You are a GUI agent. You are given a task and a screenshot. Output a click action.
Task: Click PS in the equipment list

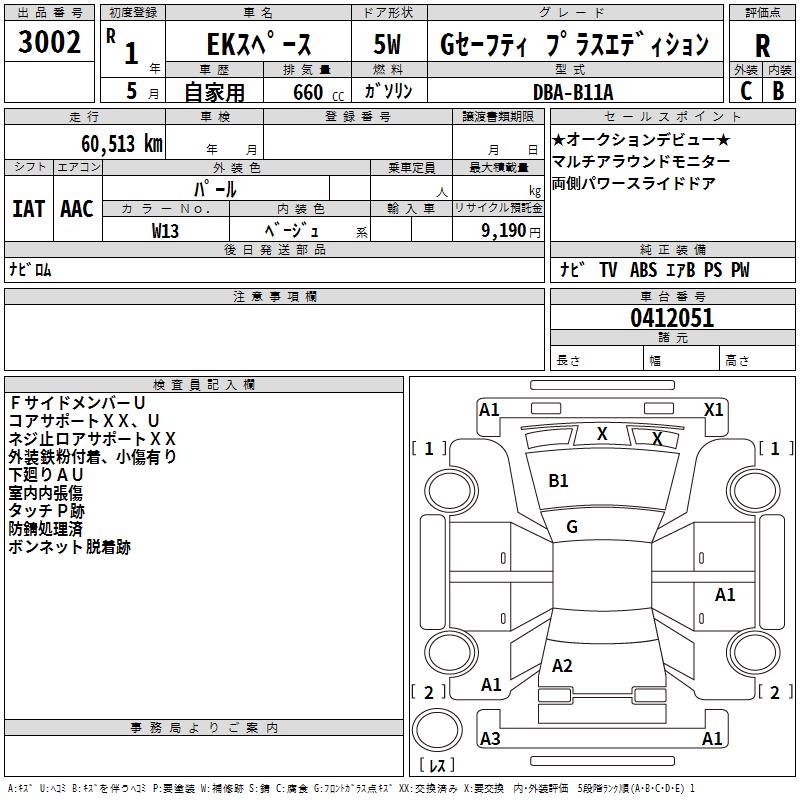click(x=713, y=269)
